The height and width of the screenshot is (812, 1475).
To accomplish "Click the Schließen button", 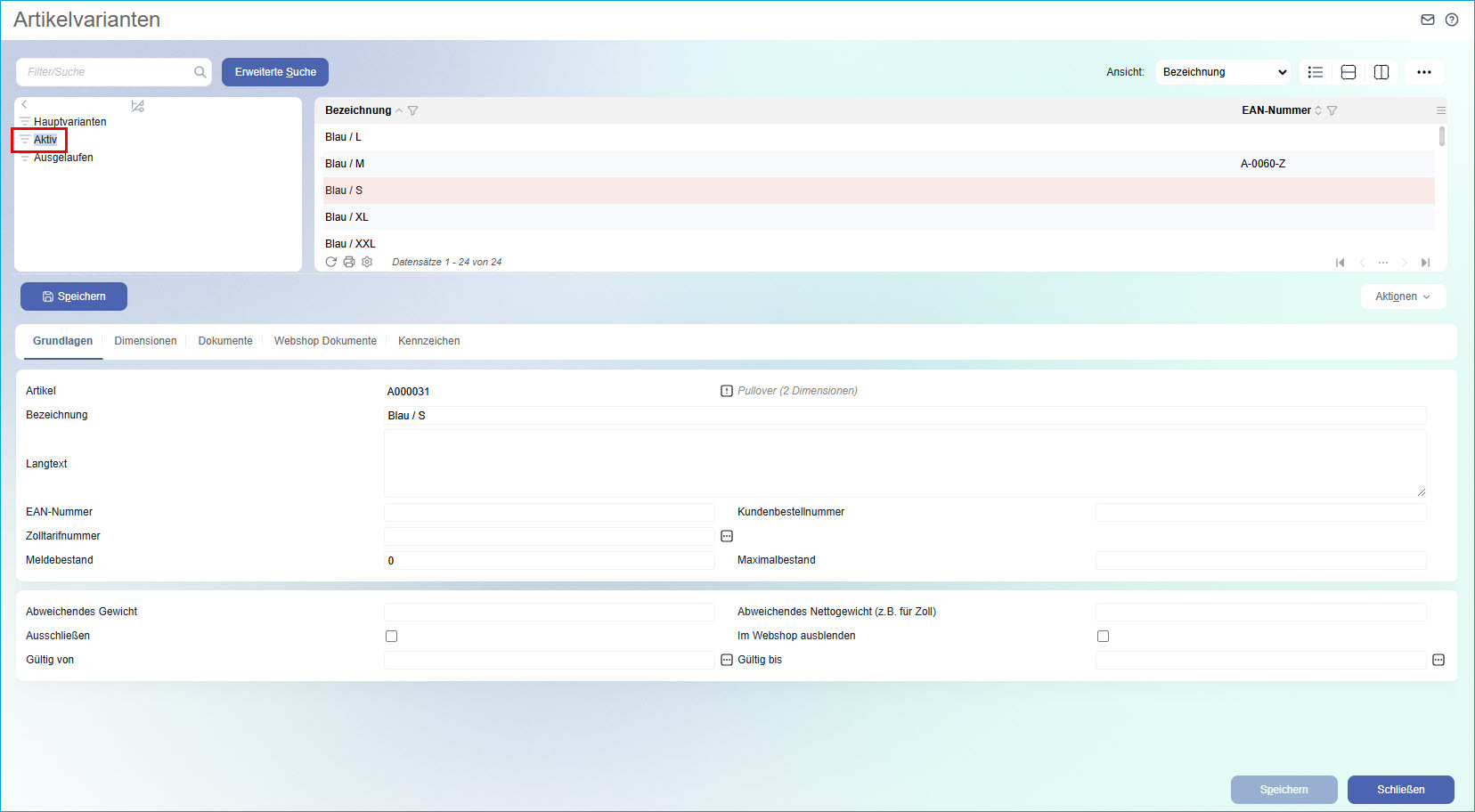I will (x=1401, y=790).
